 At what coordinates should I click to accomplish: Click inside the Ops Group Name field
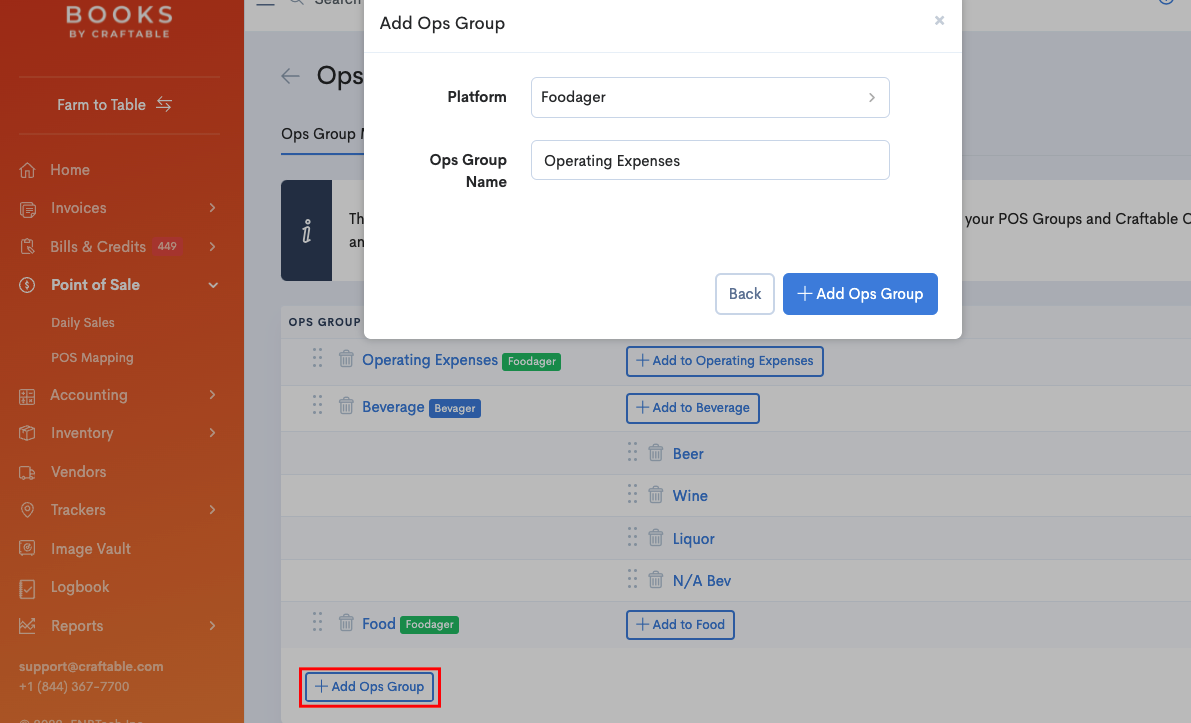pyautogui.click(x=710, y=160)
